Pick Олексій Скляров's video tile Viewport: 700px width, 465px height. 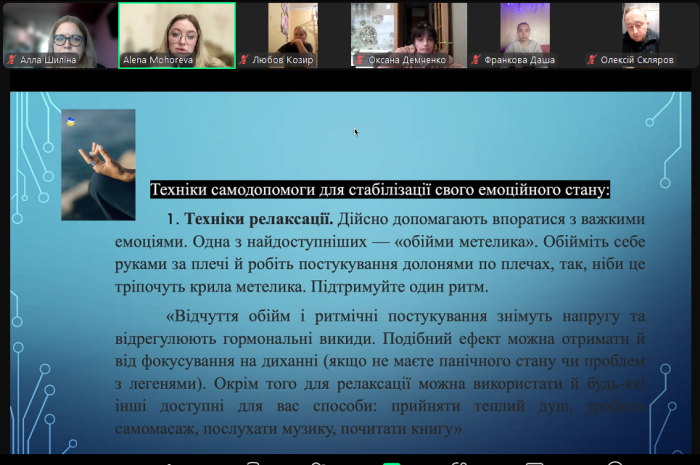pyautogui.click(x=640, y=28)
